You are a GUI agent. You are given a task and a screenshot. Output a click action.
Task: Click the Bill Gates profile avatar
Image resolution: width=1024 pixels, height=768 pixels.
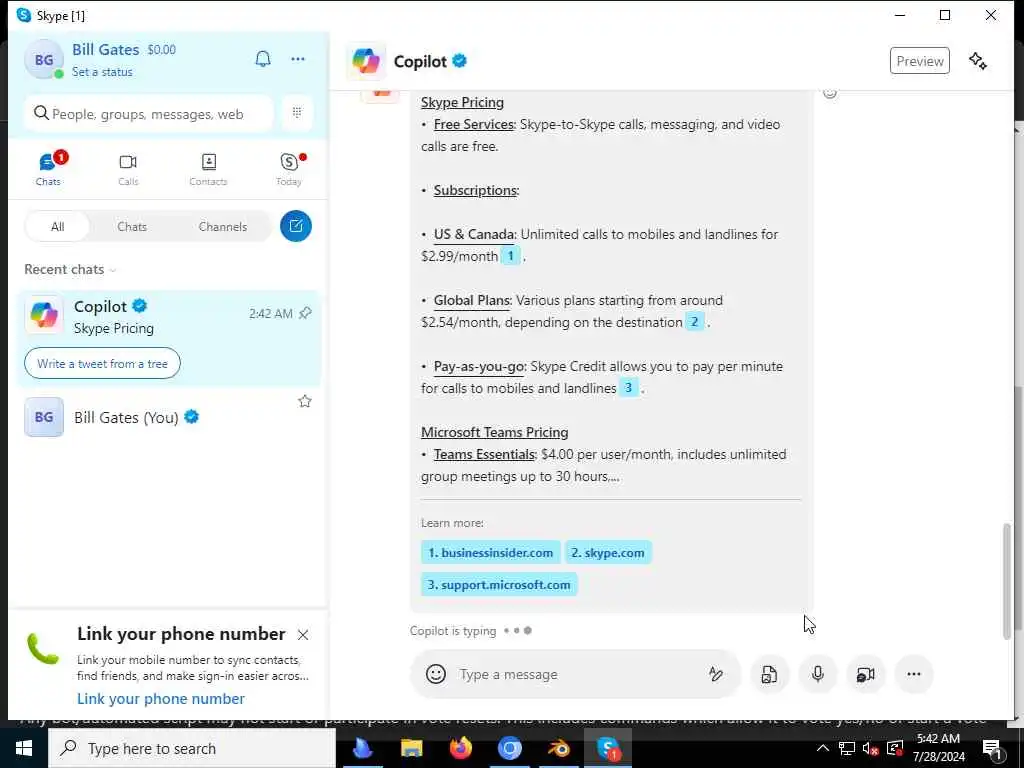(x=43, y=59)
